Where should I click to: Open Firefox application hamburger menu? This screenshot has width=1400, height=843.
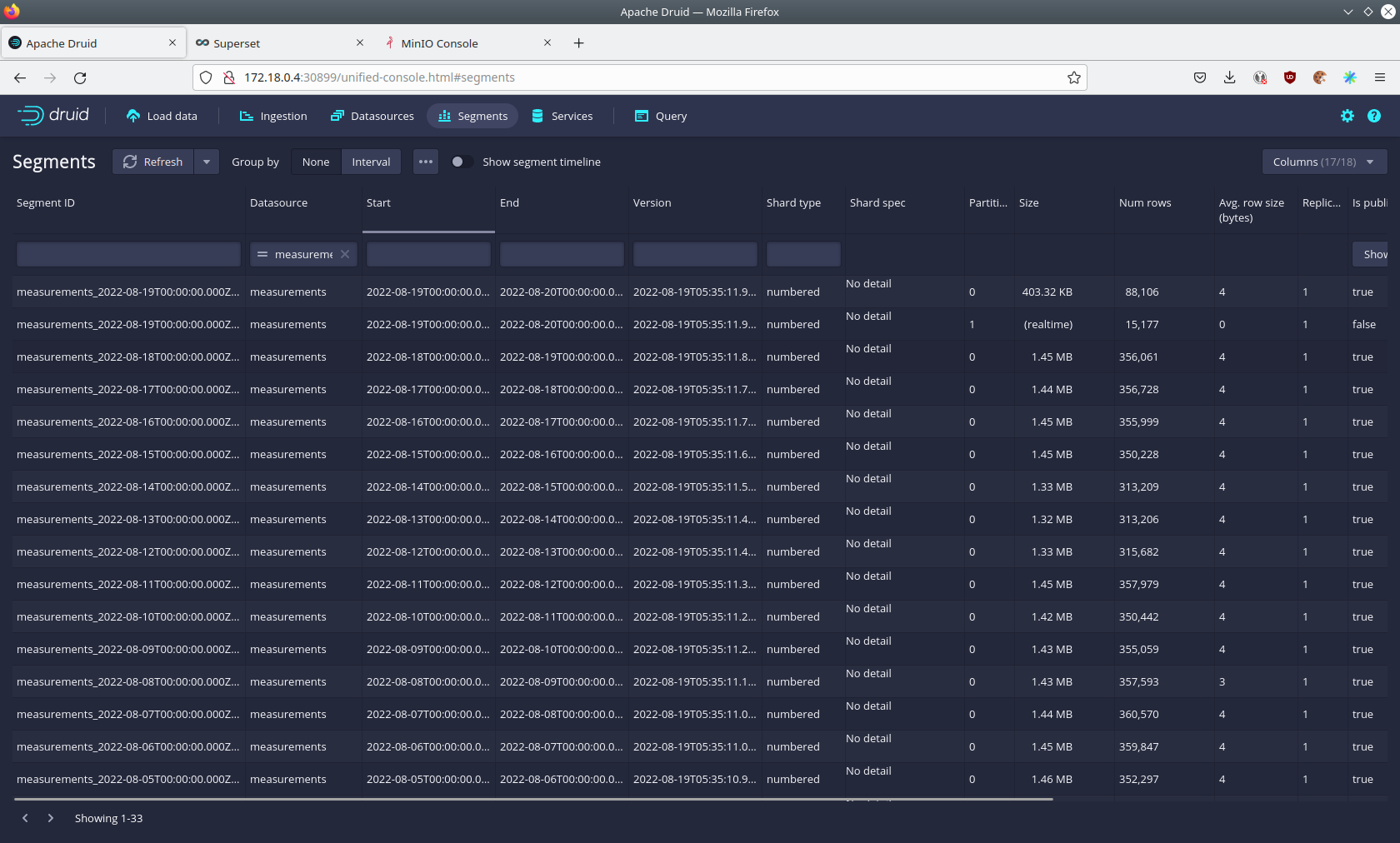click(x=1380, y=77)
